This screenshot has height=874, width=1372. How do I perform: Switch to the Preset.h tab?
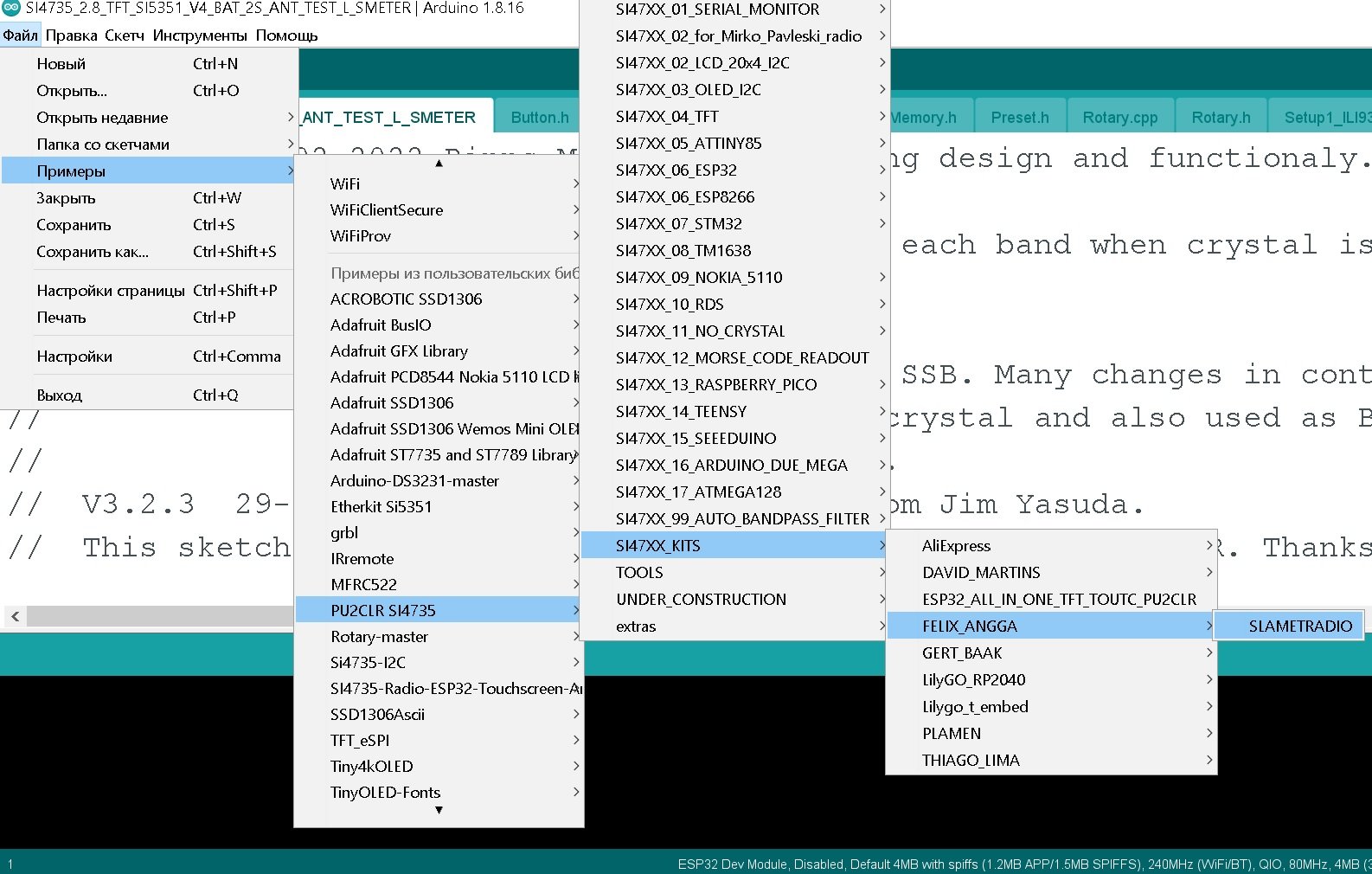point(1020,117)
